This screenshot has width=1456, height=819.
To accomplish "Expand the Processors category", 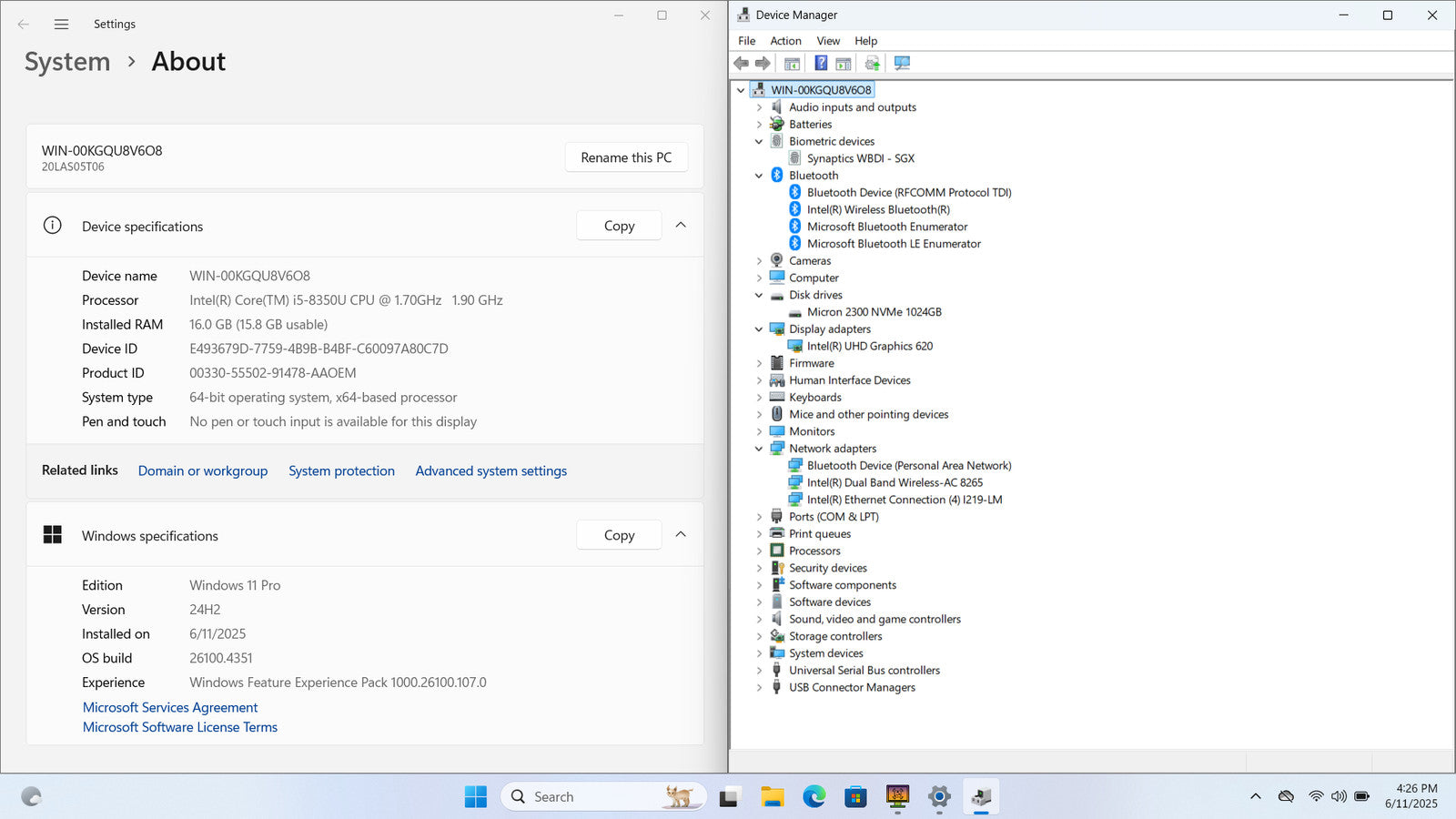I will click(x=759, y=551).
